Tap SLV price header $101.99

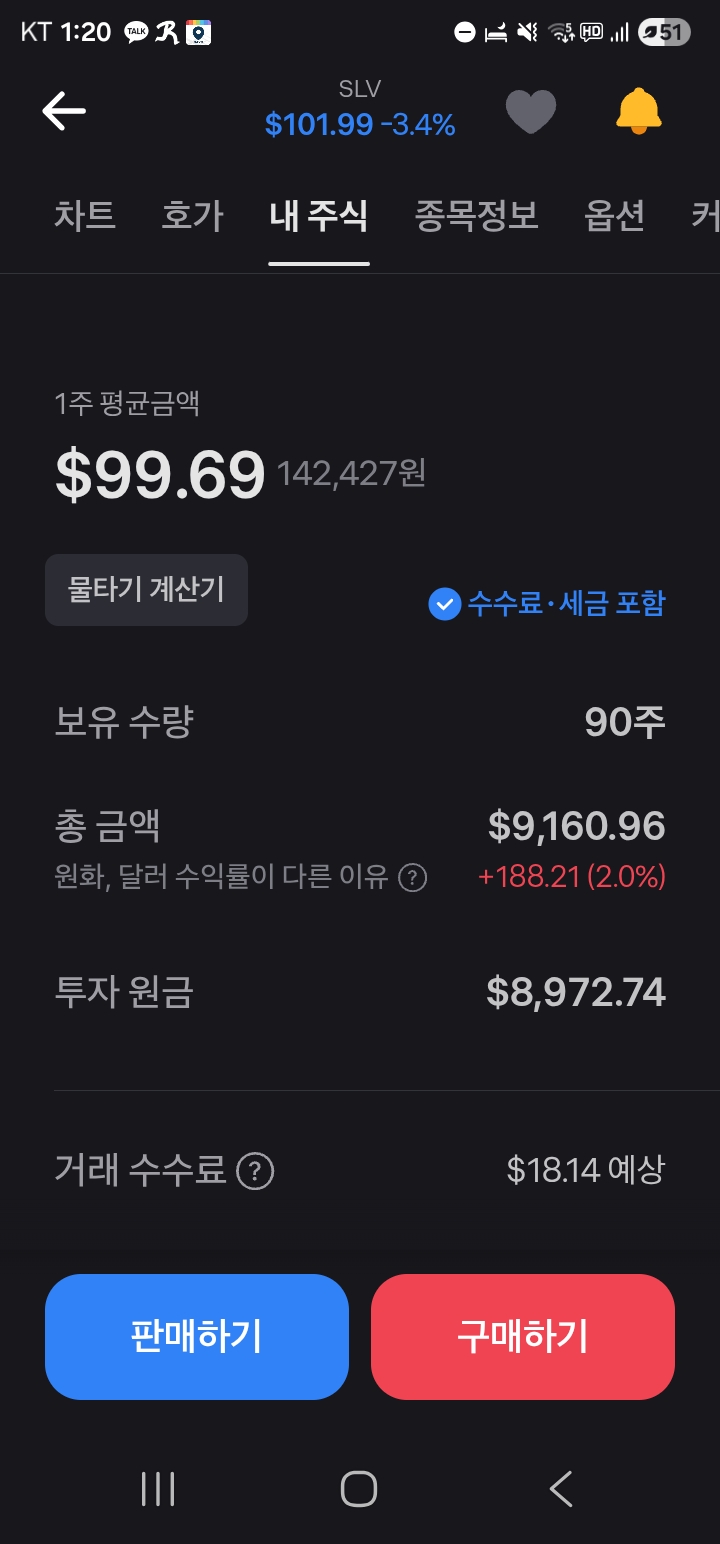(319, 125)
